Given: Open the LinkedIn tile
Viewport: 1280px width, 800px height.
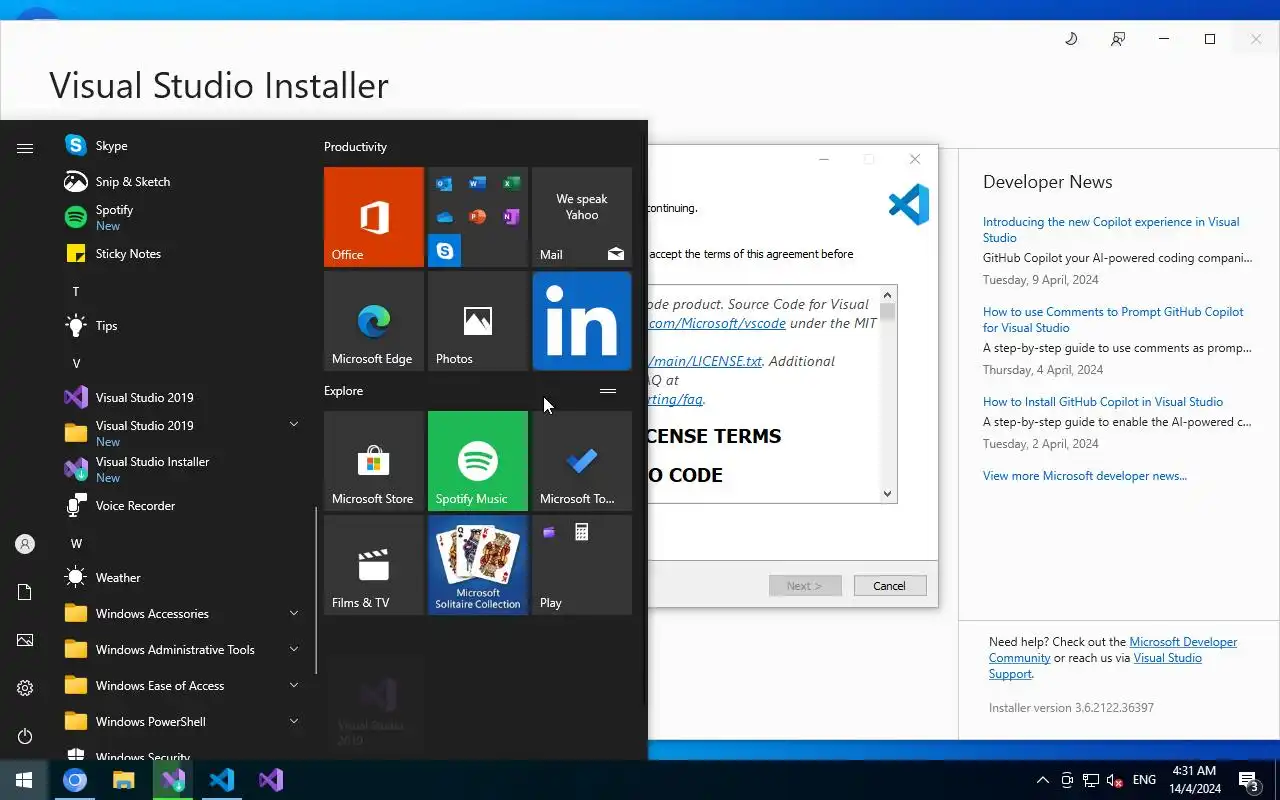Looking at the screenshot, I should (x=582, y=321).
